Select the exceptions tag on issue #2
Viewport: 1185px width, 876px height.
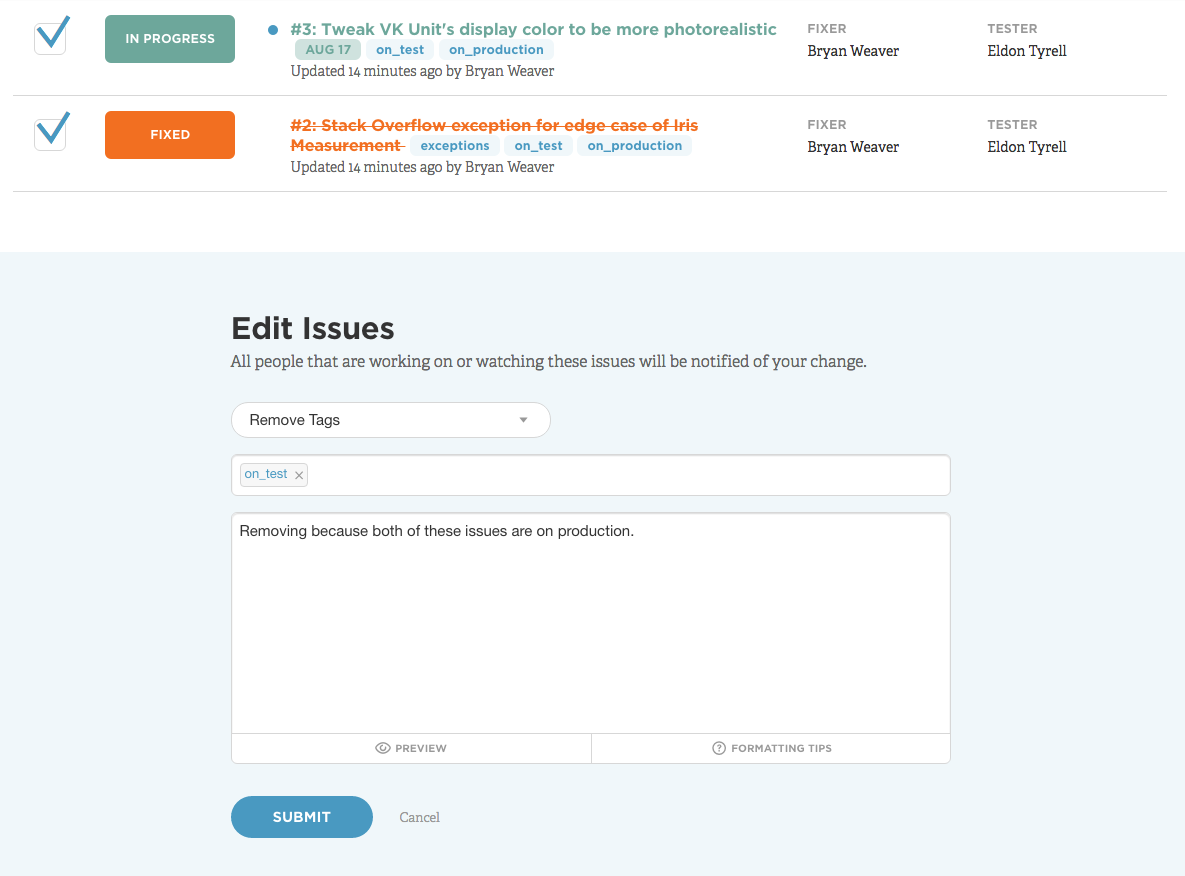tap(455, 146)
